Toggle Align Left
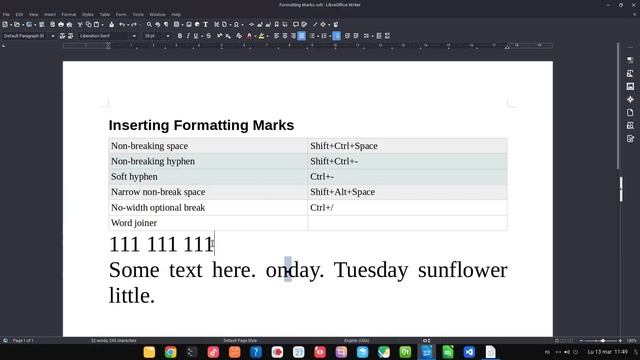The height and width of the screenshot is (360, 640). pos(276,36)
